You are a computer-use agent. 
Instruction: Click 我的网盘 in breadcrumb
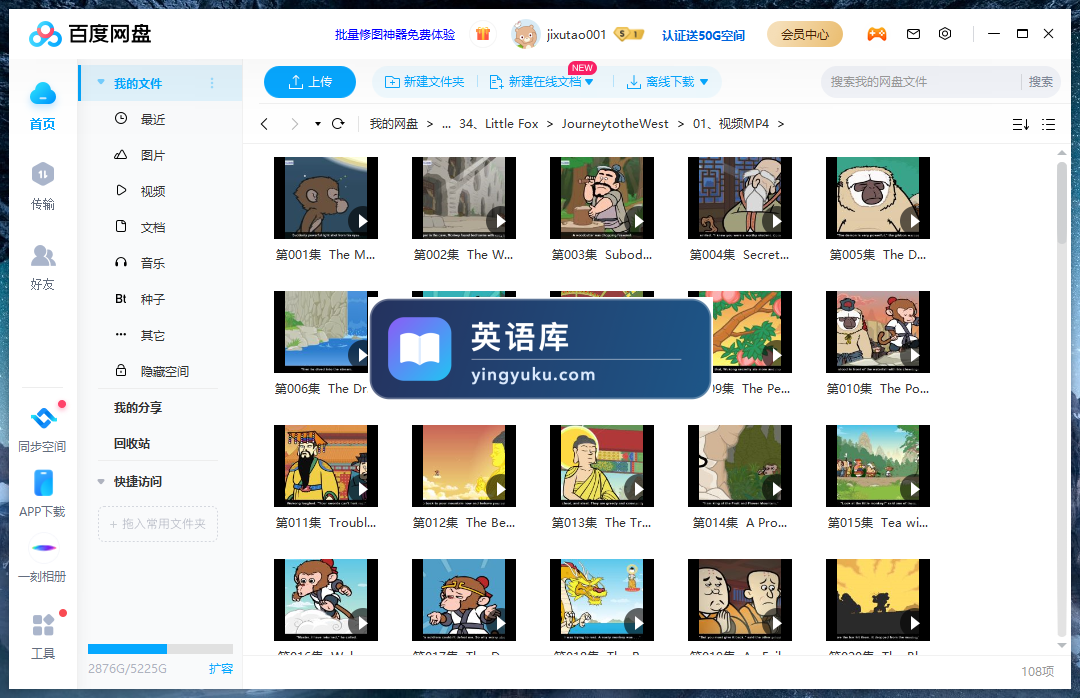coord(394,124)
